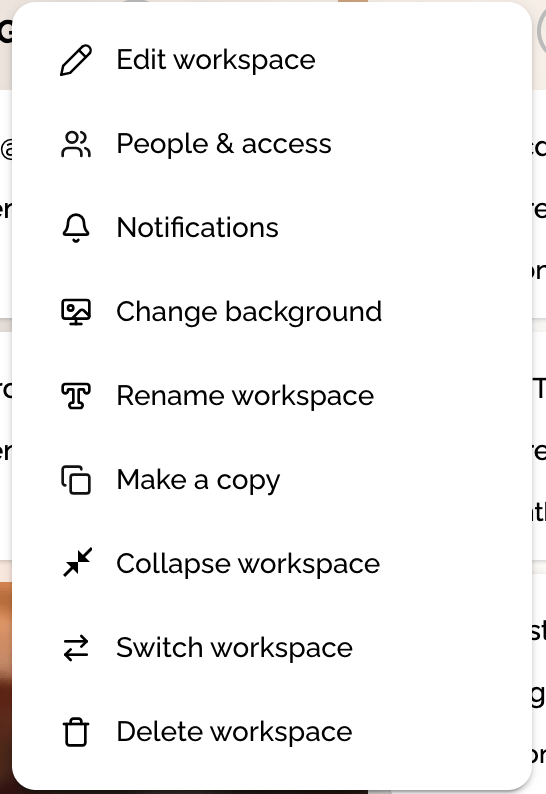Click the bell icon for Notifications
The width and height of the screenshot is (546, 794).
(76, 228)
